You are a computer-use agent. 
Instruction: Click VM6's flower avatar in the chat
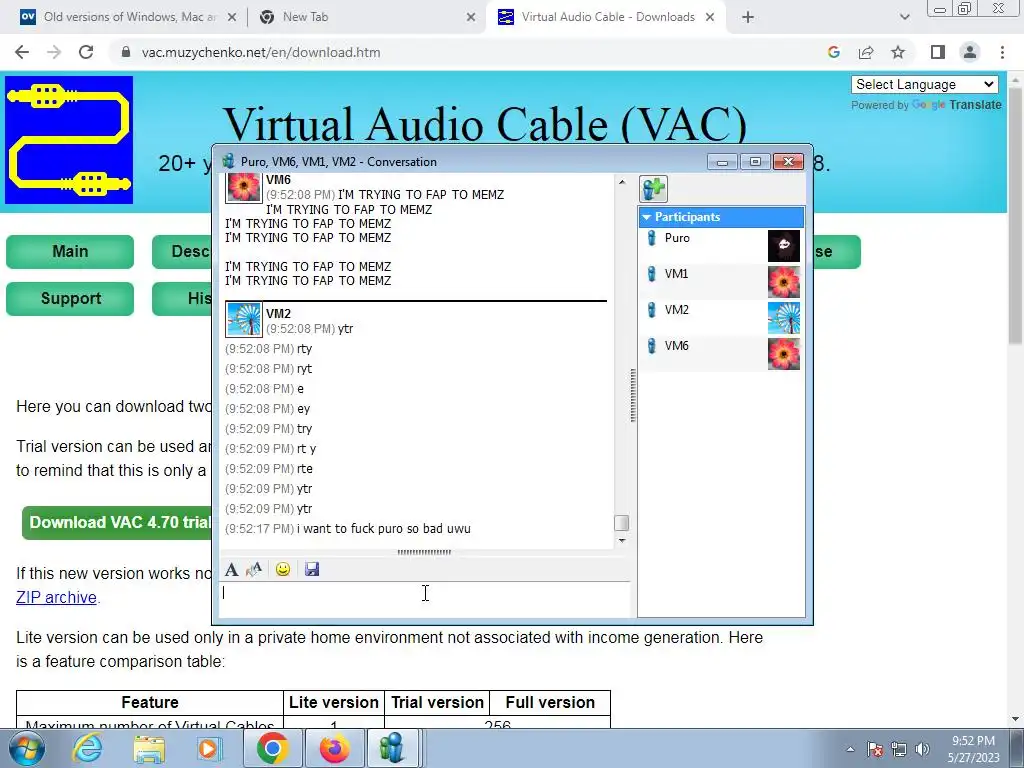click(x=244, y=187)
